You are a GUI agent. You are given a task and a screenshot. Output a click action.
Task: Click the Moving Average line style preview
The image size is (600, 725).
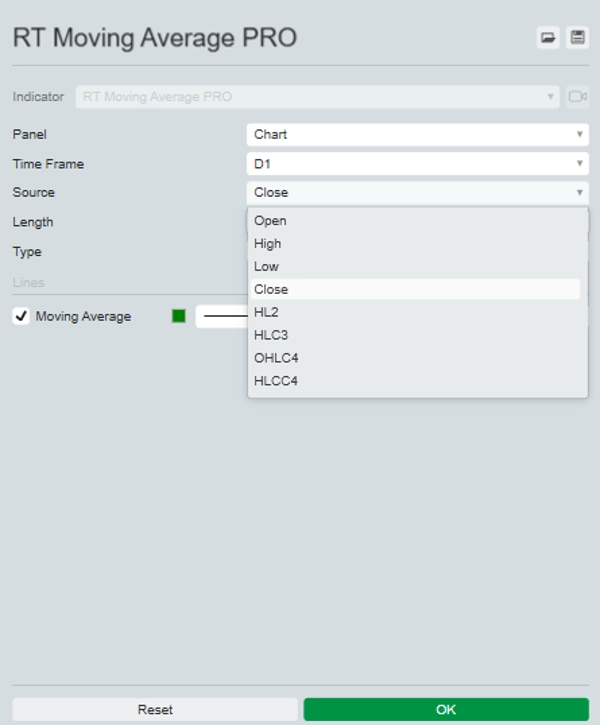(x=223, y=317)
